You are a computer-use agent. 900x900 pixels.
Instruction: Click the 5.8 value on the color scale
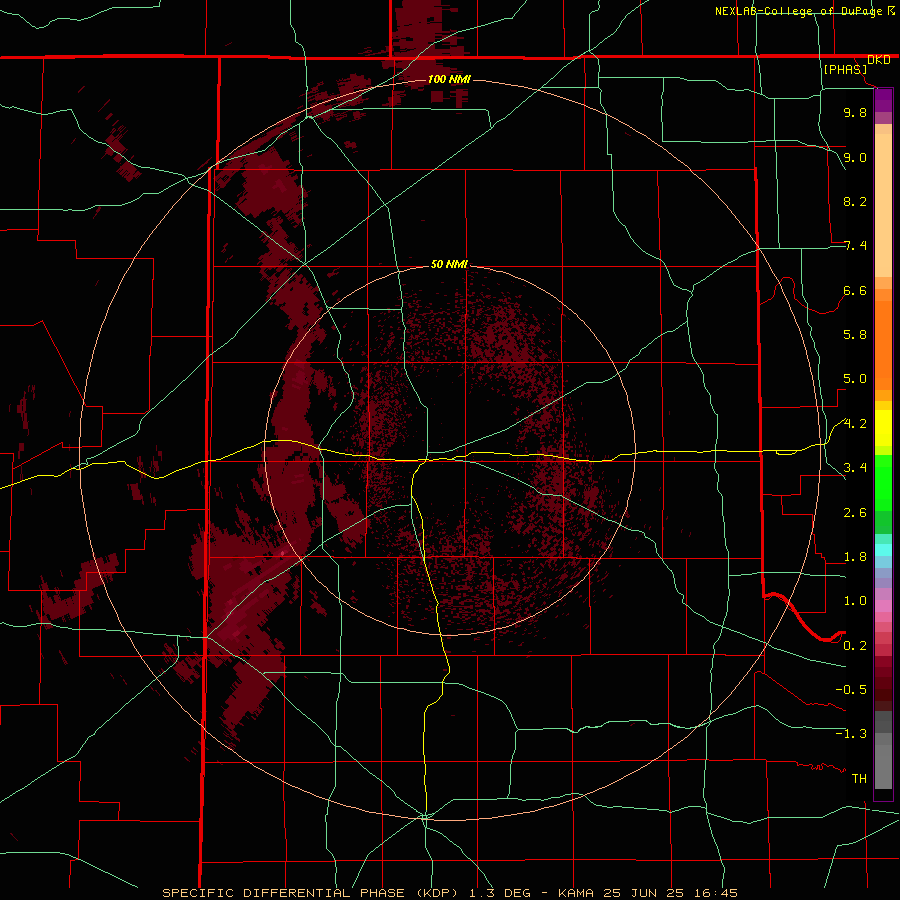coord(855,335)
